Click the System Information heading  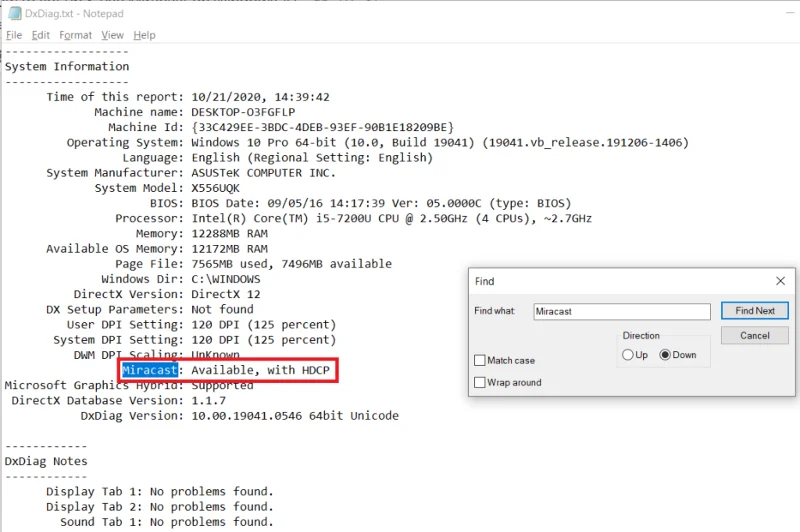67,66
